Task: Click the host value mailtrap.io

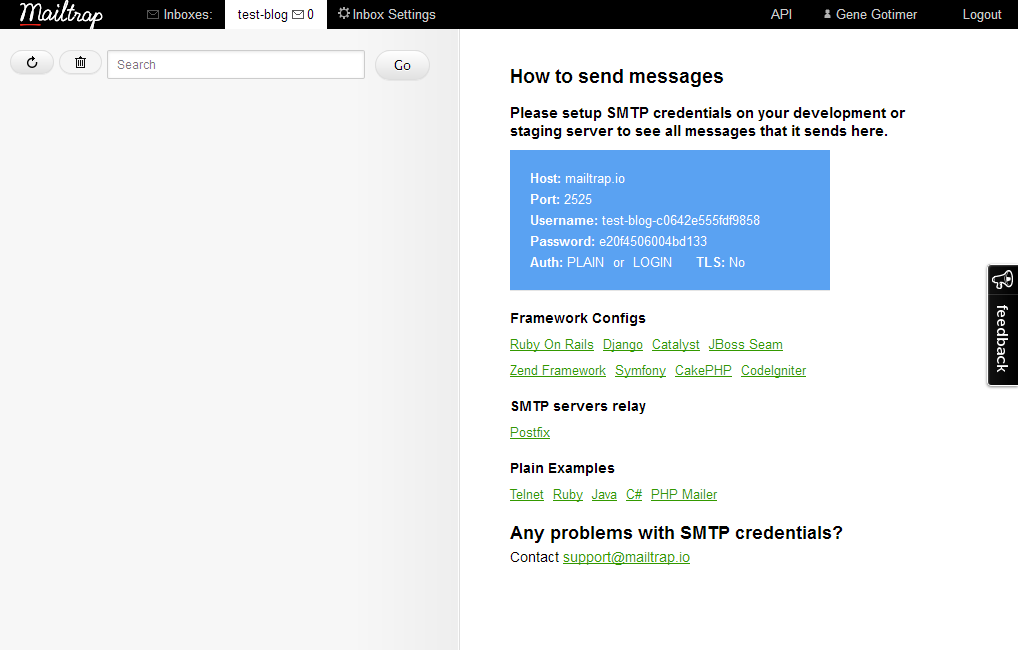Action: (595, 179)
